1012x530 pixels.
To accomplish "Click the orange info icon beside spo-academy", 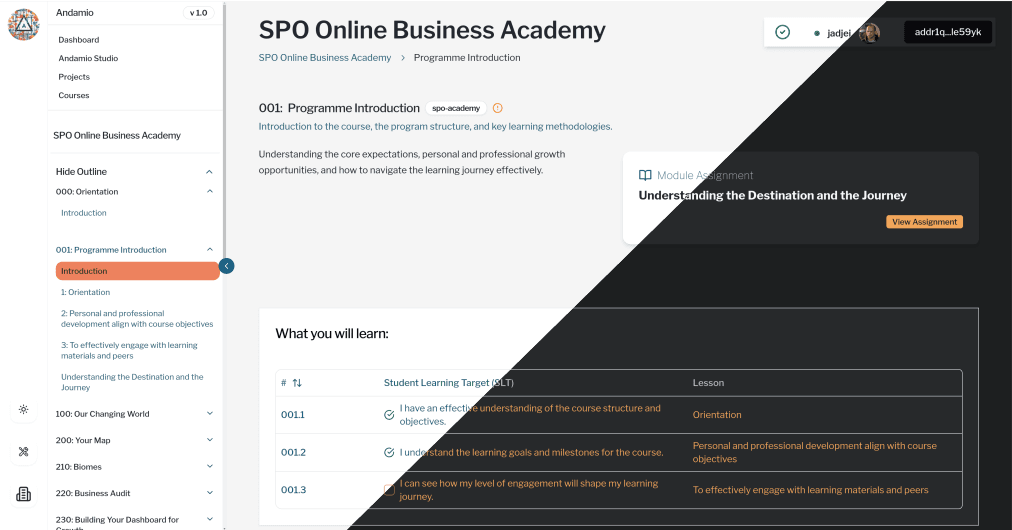I will [498, 108].
